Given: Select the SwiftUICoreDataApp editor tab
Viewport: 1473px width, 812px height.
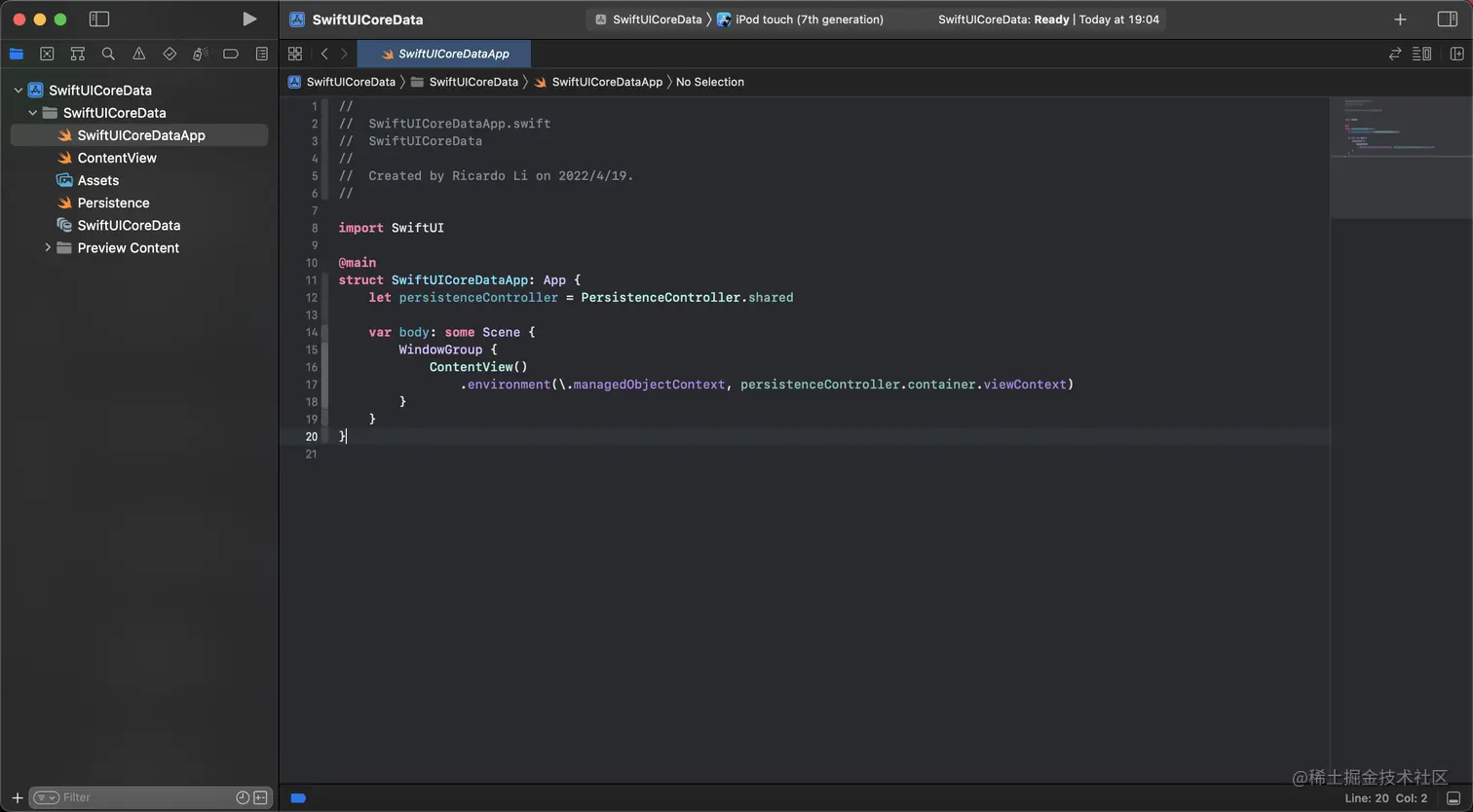Looking at the screenshot, I should click(444, 54).
